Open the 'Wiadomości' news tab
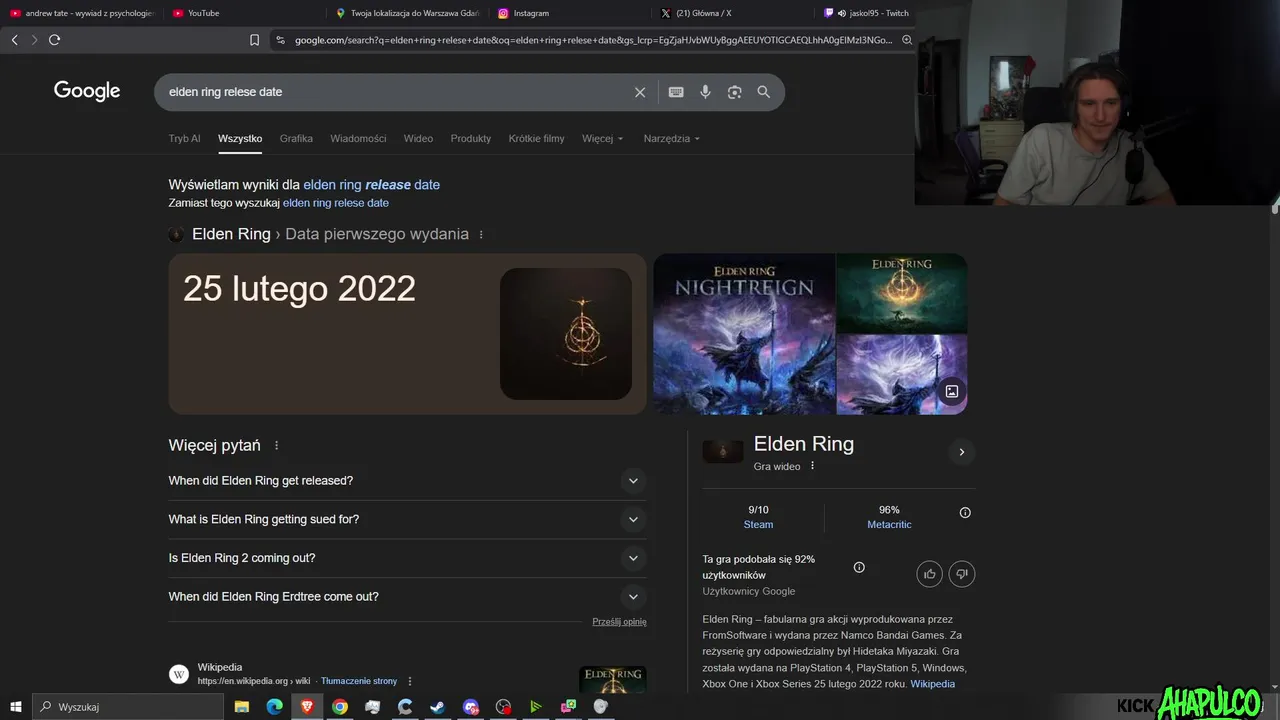This screenshot has width=1280, height=720. [358, 139]
